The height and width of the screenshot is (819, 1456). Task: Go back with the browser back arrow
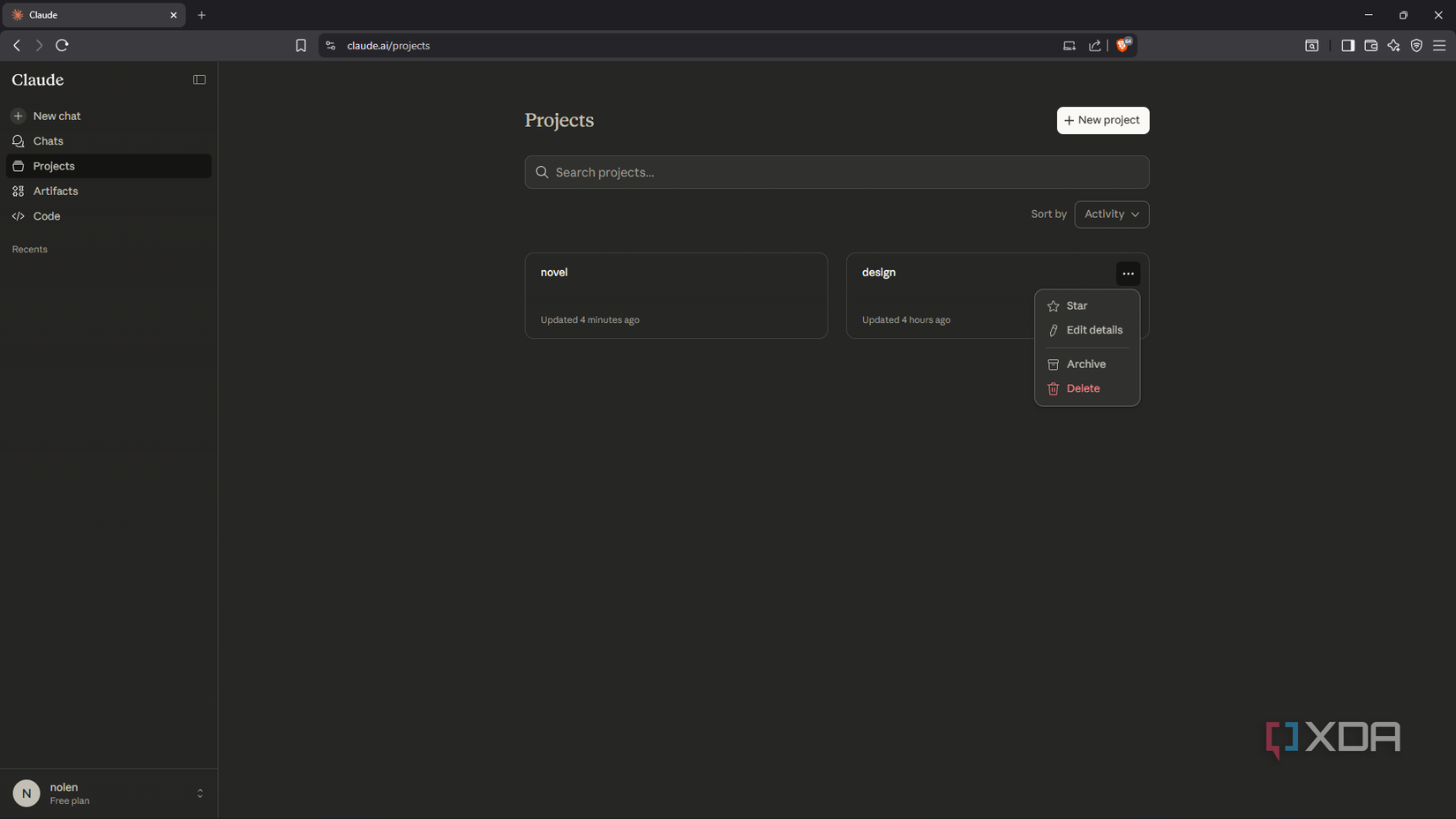click(17, 45)
